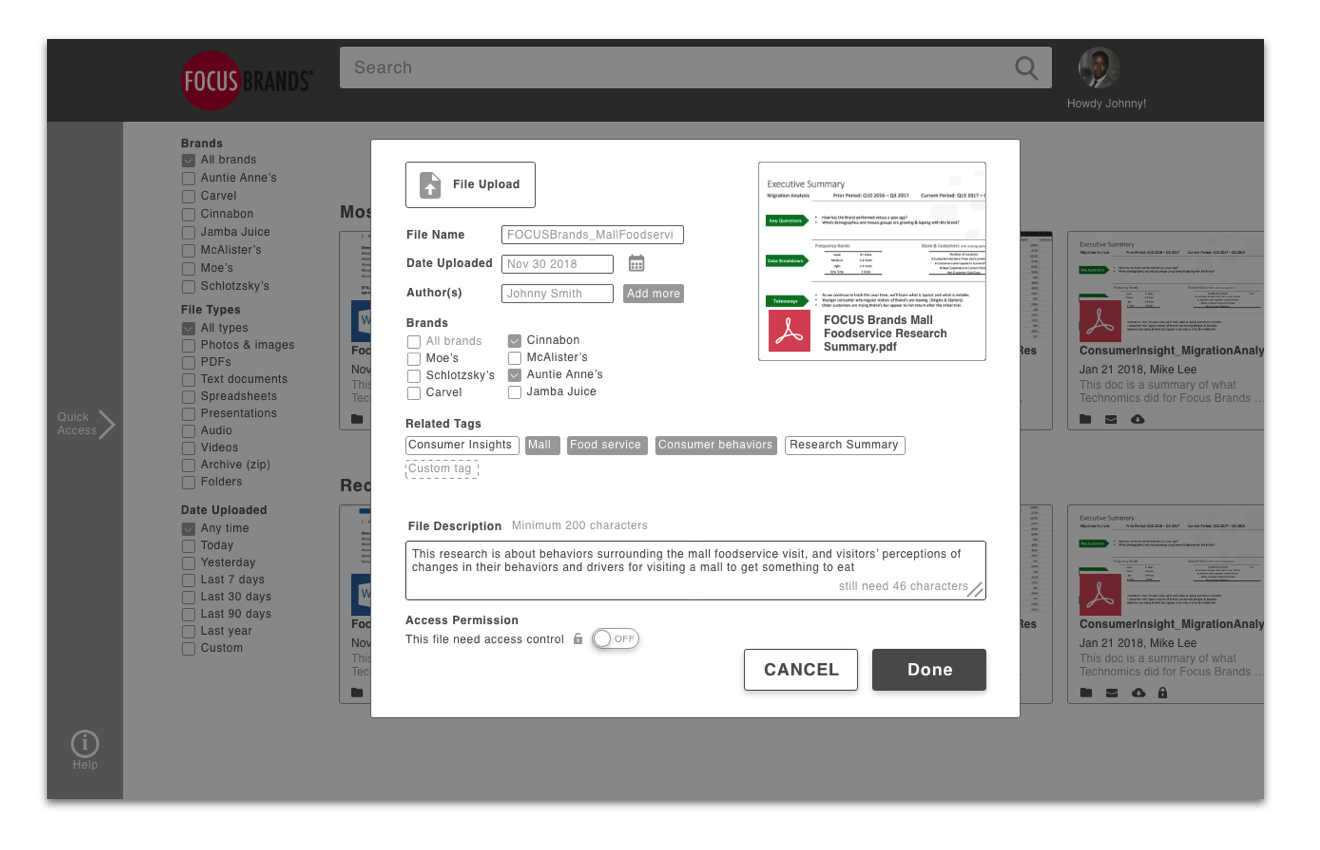This screenshot has width=1320, height=850.
Task: Check the Photos & images filter
Action: click(188, 345)
